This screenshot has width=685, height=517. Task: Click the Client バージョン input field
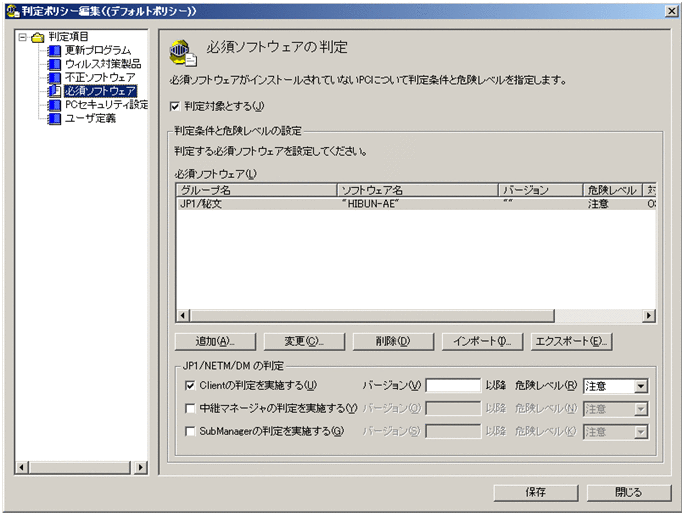pos(453,385)
